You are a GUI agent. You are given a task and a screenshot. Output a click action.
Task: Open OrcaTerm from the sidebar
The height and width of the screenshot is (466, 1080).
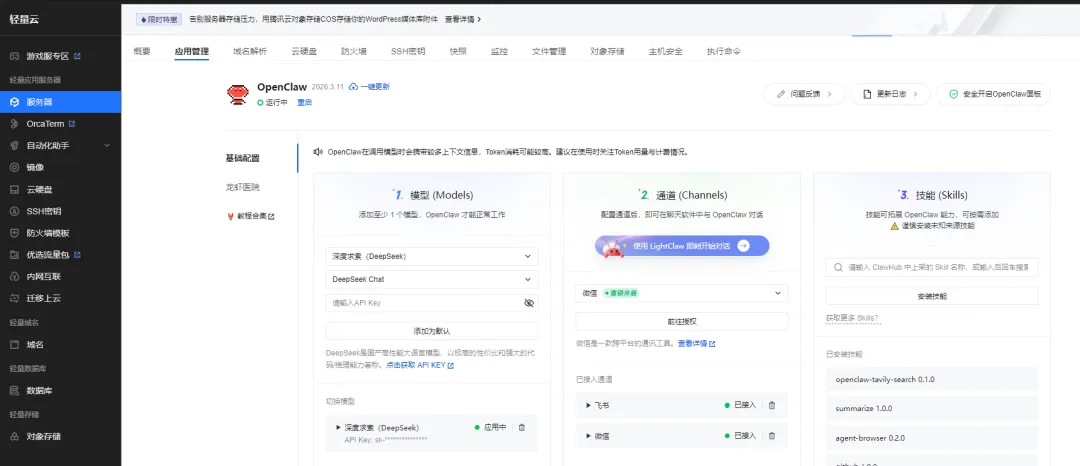click(x=45, y=124)
